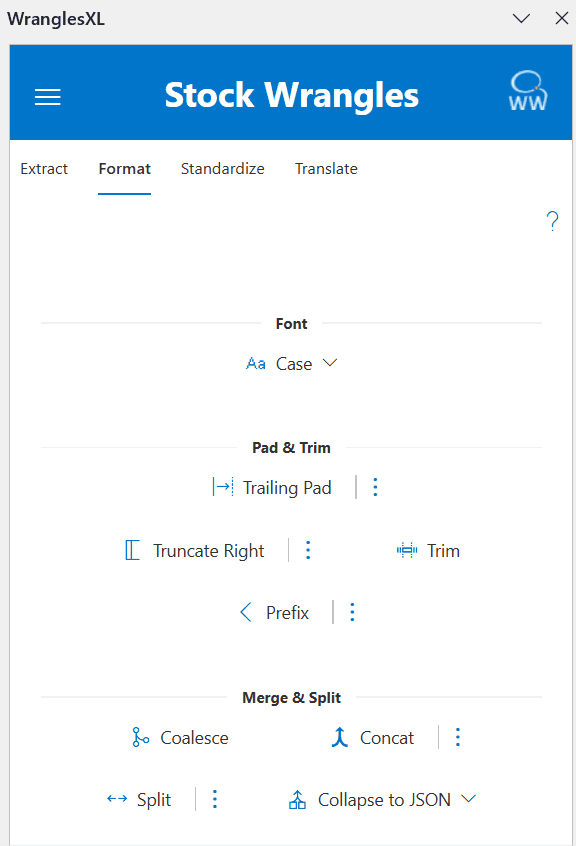The height and width of the screenshot is (846, 576).
Task: Switch to the Standardize tab
Action: coord(222,169)
